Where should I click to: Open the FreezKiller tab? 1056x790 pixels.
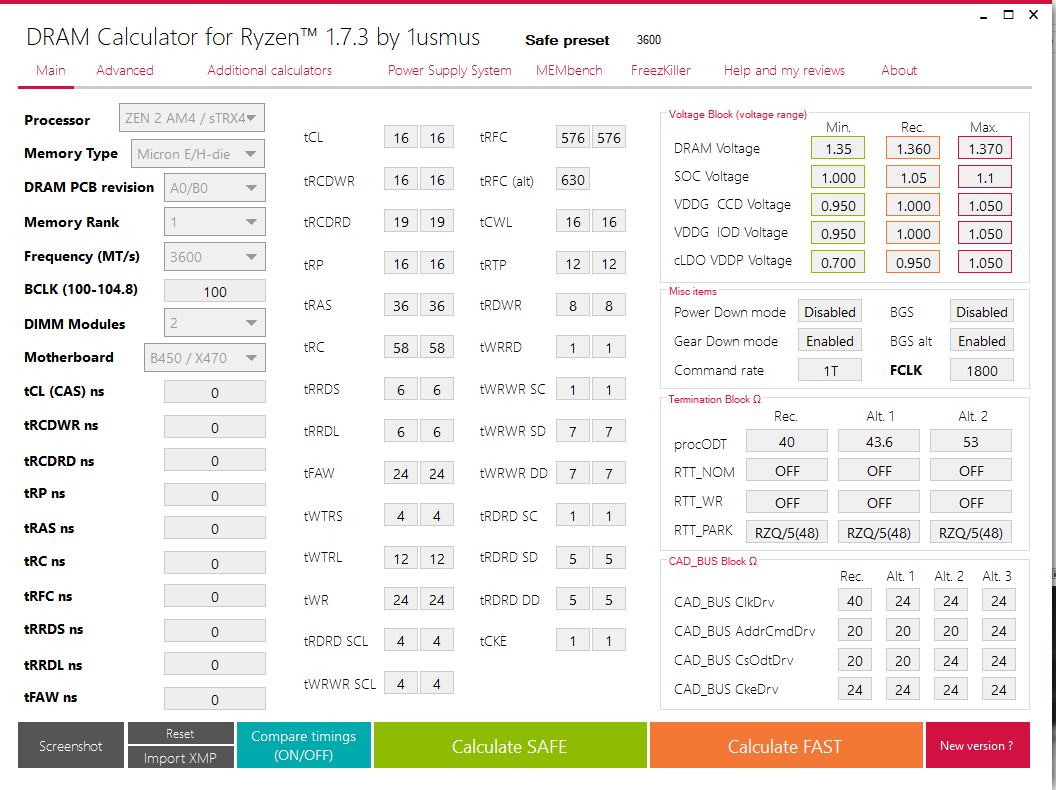[x=661, y=71]
